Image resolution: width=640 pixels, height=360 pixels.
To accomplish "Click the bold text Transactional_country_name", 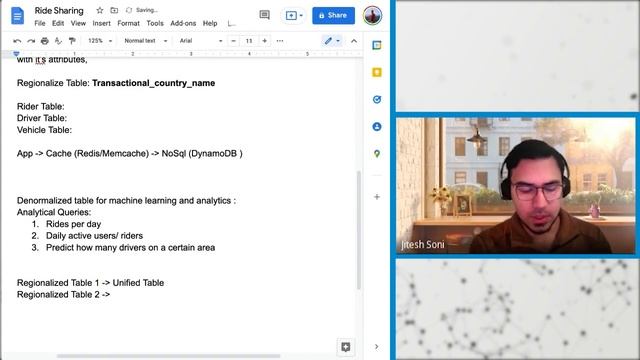I will [x=153, y=83].
